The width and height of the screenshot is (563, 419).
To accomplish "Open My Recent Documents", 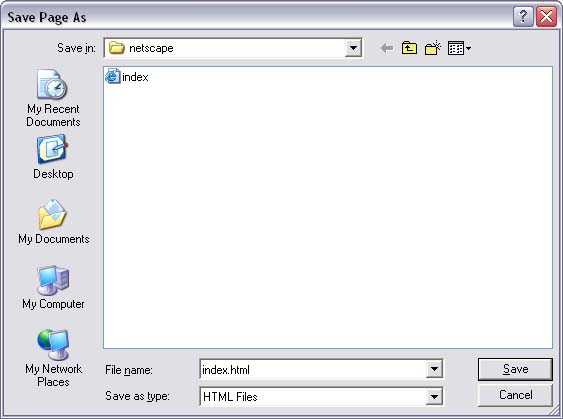I will coord(53,98).
